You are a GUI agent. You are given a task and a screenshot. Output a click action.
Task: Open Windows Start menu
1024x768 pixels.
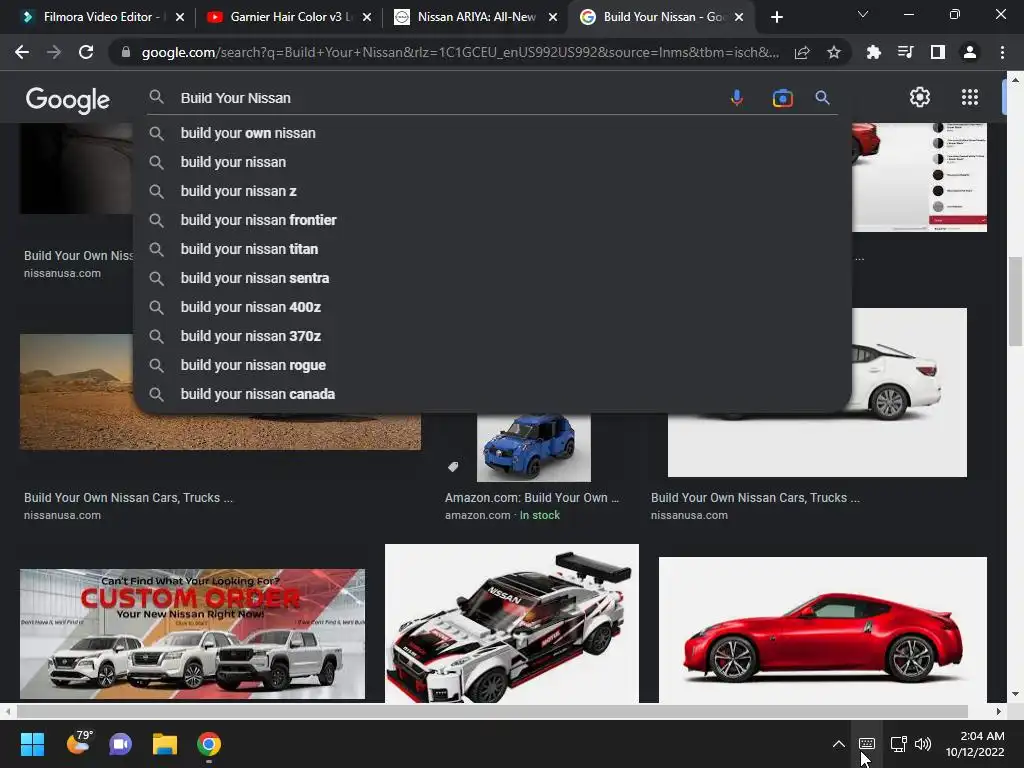(x=32, y=744)
